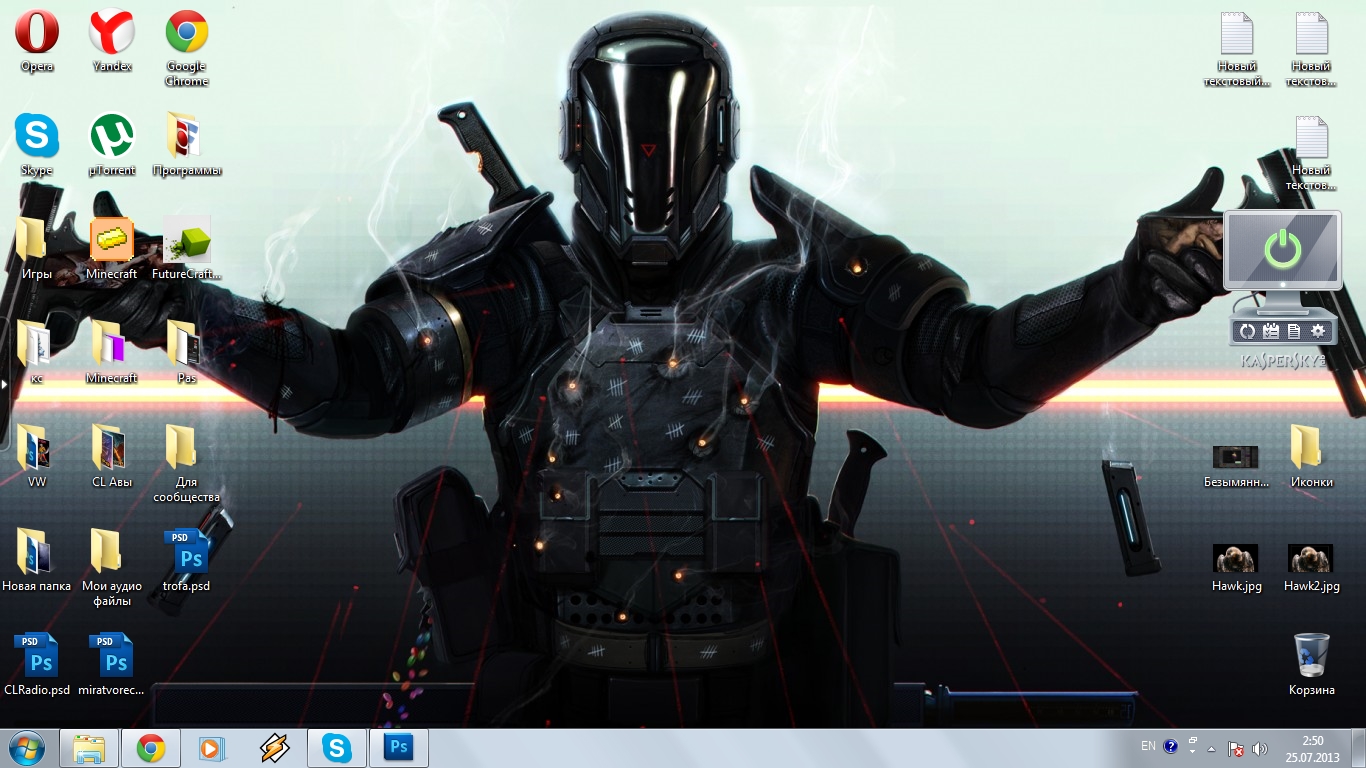
Task: Select the FutureCraft desktop shortcut
Action: coord(187,248)
